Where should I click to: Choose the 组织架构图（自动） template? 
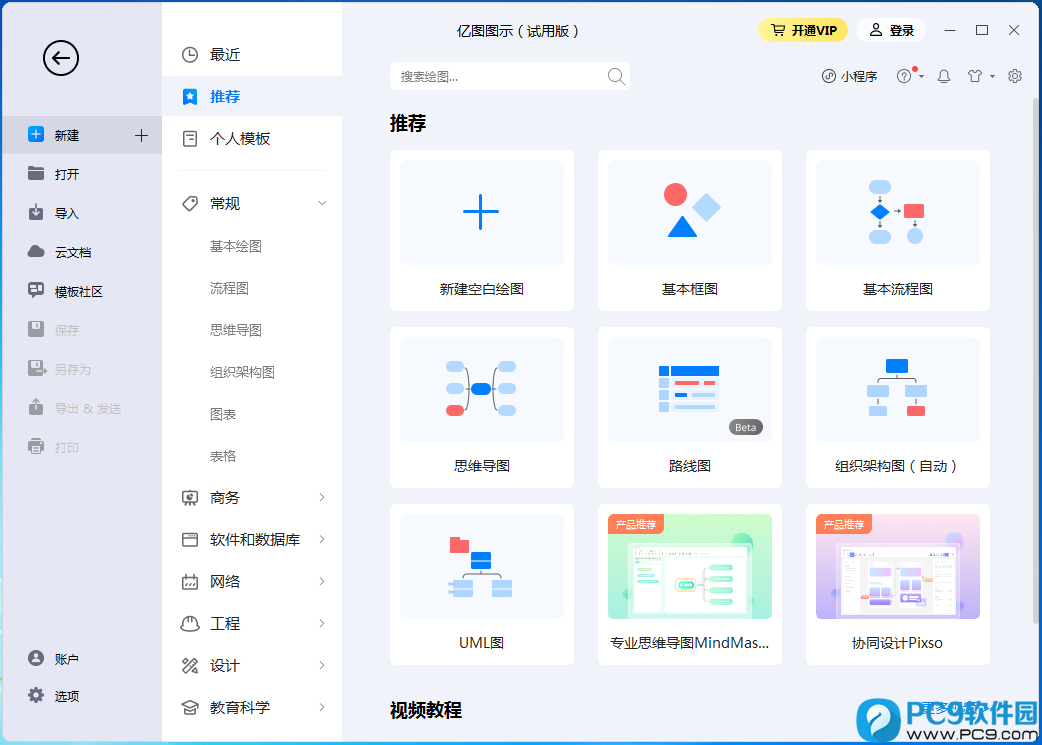coord(898,407)
